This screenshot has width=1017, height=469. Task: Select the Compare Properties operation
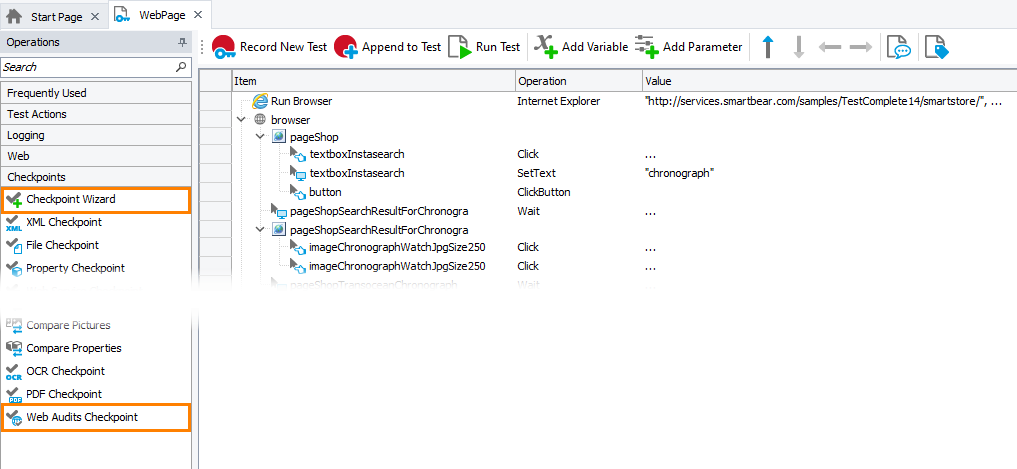(x=96, y=348)
